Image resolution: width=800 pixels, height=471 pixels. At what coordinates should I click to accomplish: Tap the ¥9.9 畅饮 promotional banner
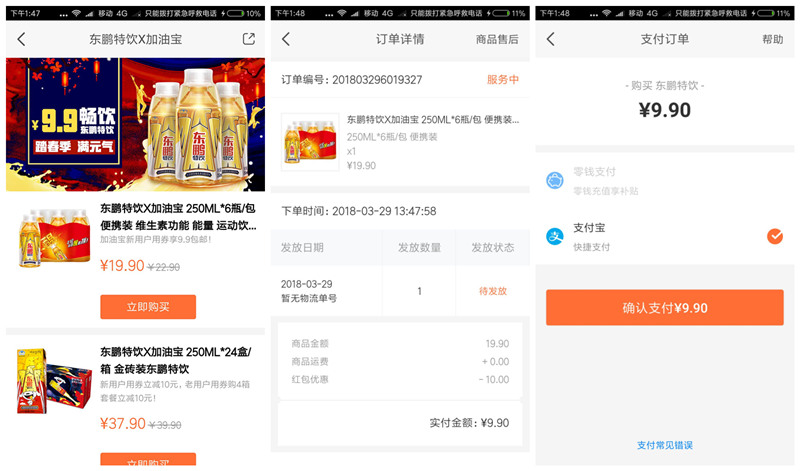(135, 124)
